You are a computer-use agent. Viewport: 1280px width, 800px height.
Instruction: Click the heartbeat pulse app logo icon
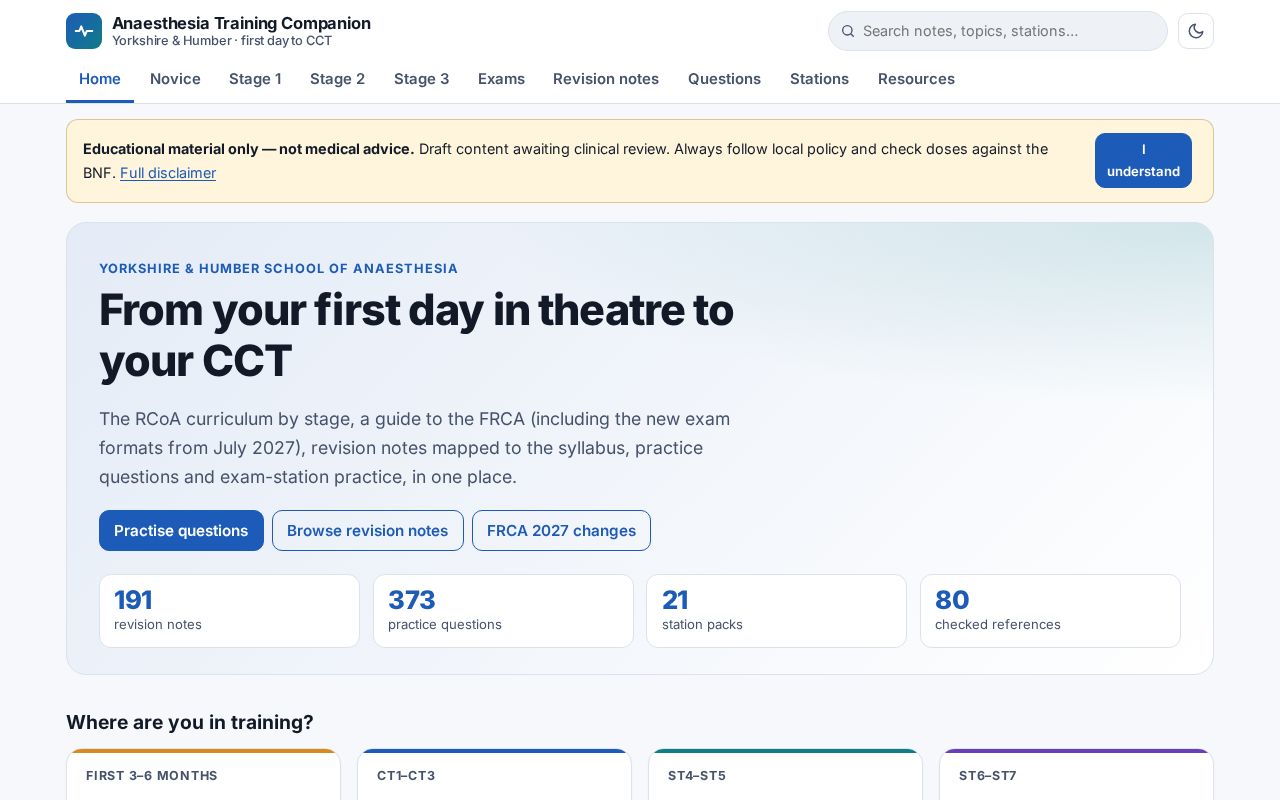coord(84,31)
